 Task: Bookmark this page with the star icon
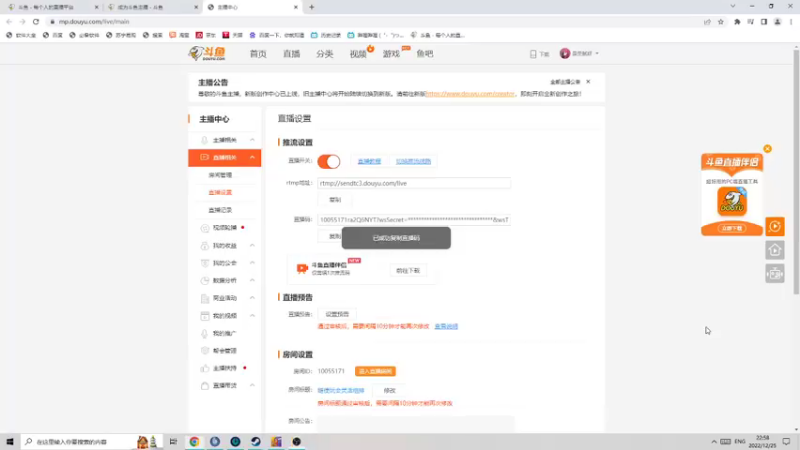(x=720, y=22)
